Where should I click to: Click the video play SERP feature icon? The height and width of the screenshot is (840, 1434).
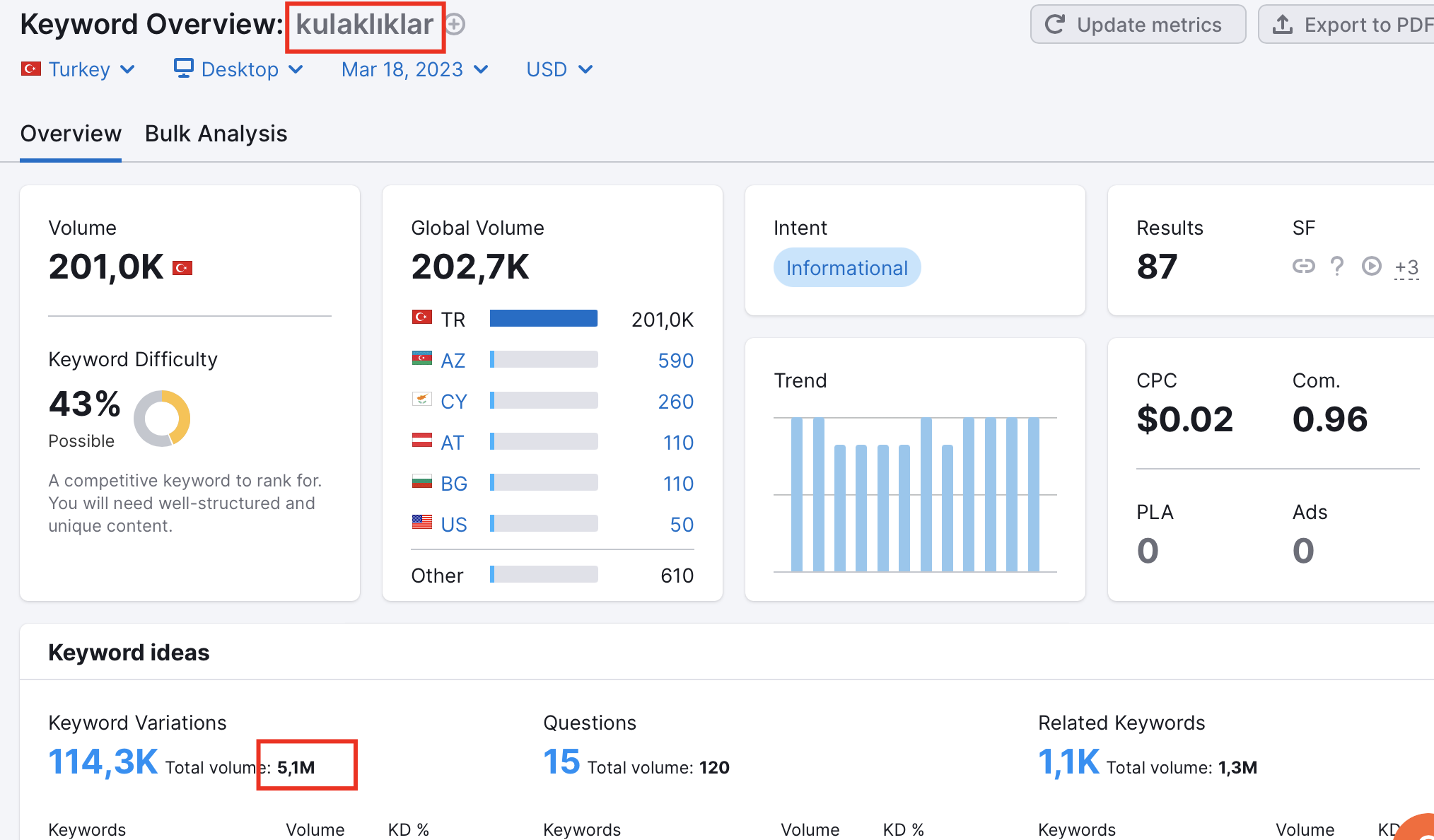coord(1371,266)
